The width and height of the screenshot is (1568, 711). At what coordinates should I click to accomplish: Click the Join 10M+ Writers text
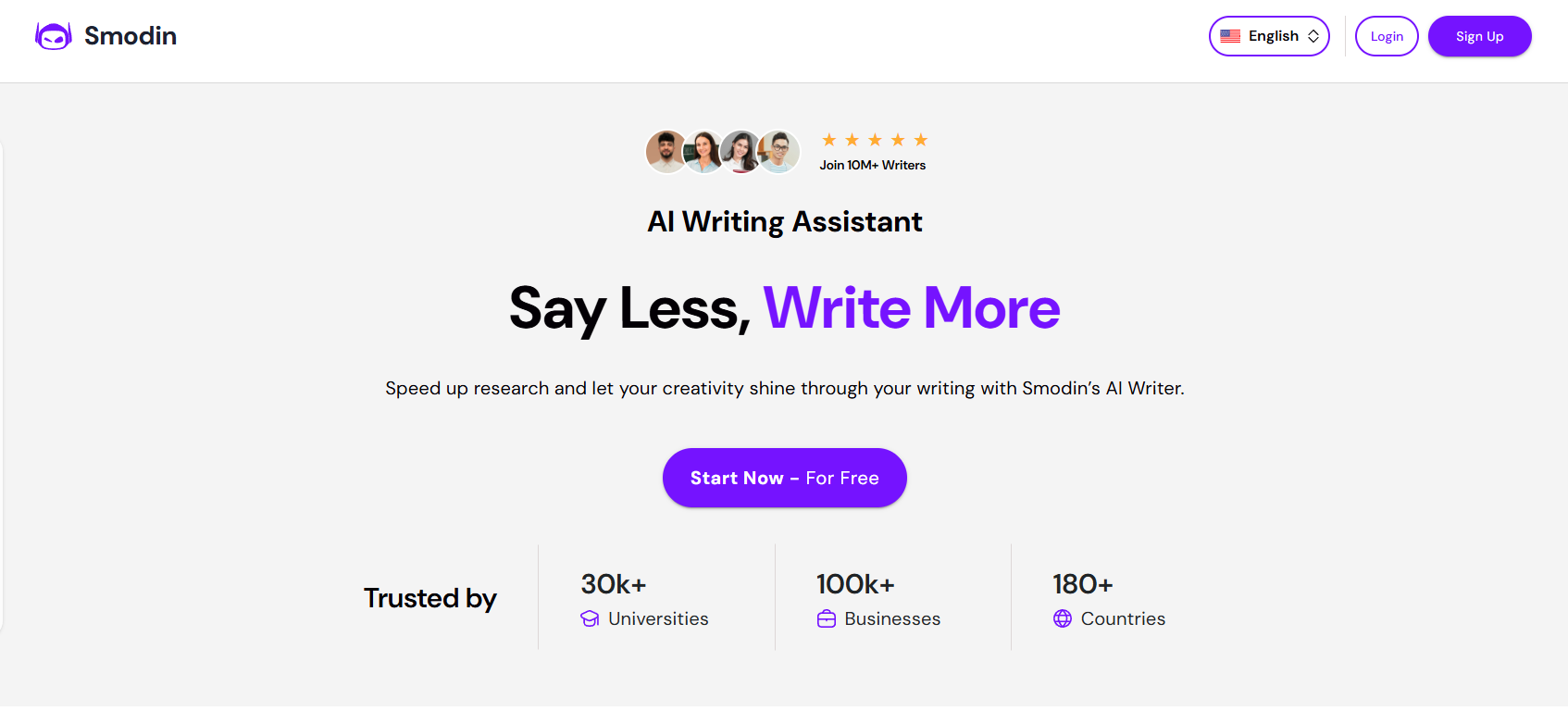(x=872, y=165)
